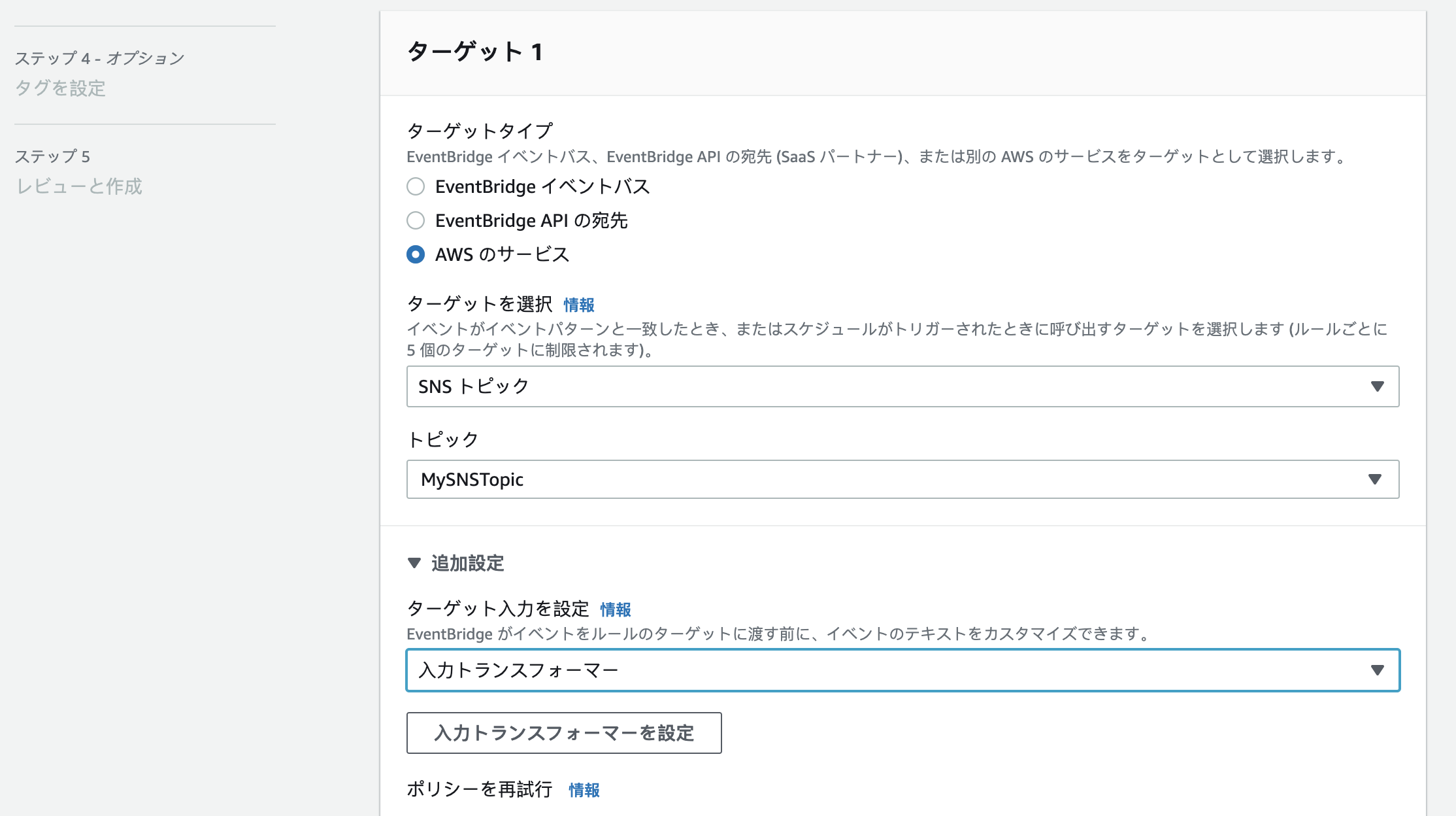This screenshot has width=1456, height=816.
Task: Click the arrow icon of 入力トランスフォーマー selector
Action: pos(1377,670)
